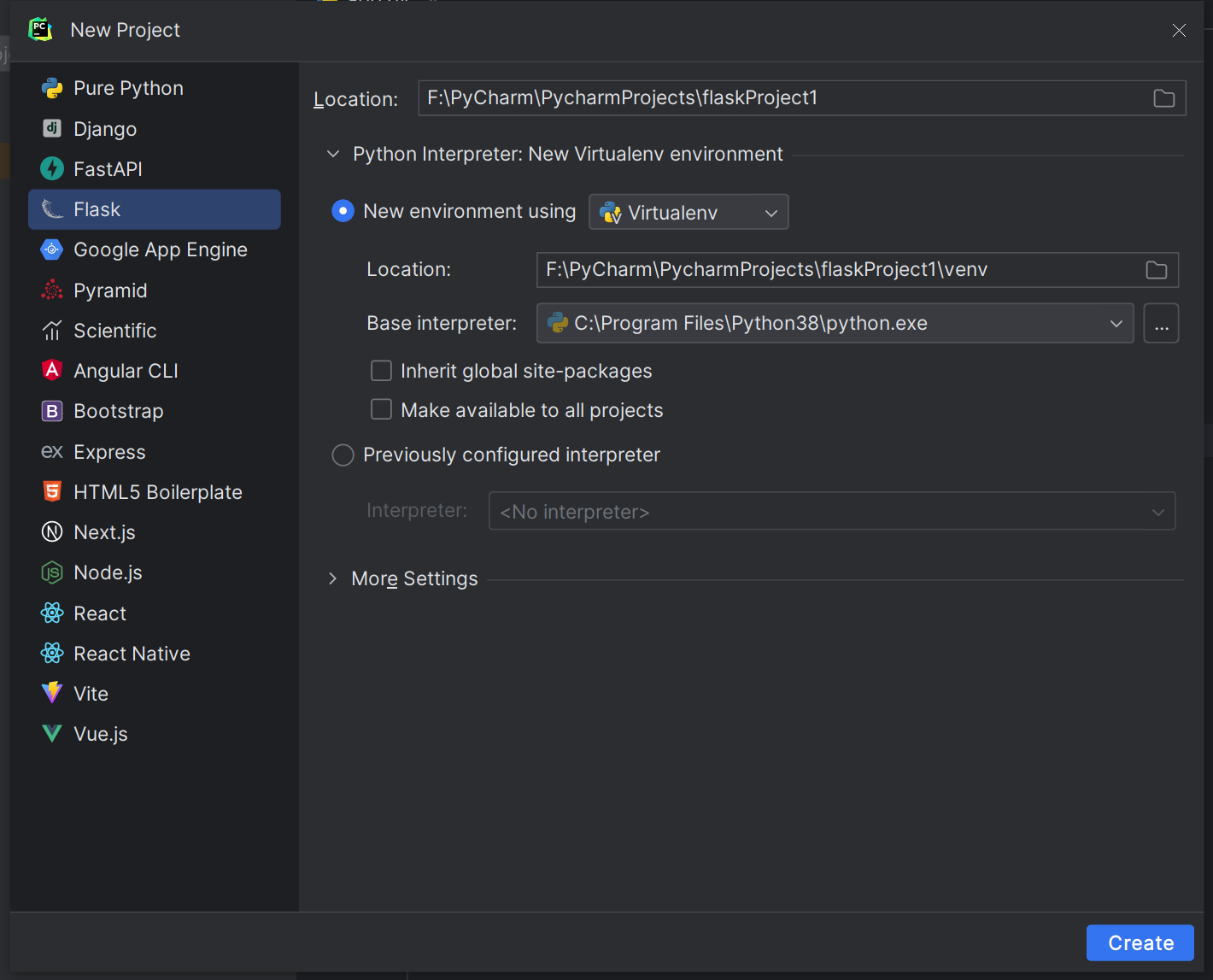The height and width of the screenshot is (980, 1213).
Task: Click the PyCharm logo in title bar
Action: point(40,30)
